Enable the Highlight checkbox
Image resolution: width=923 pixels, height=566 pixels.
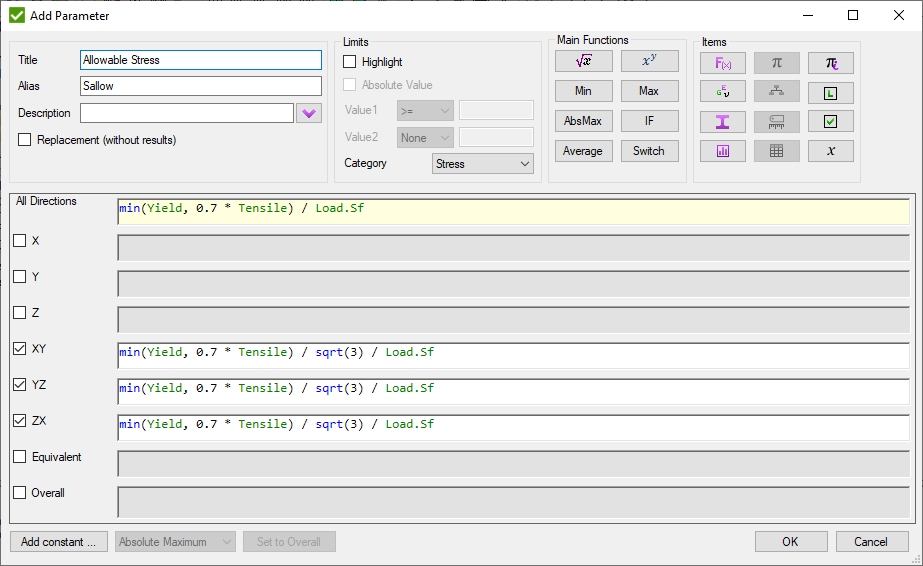pos(350,62)
